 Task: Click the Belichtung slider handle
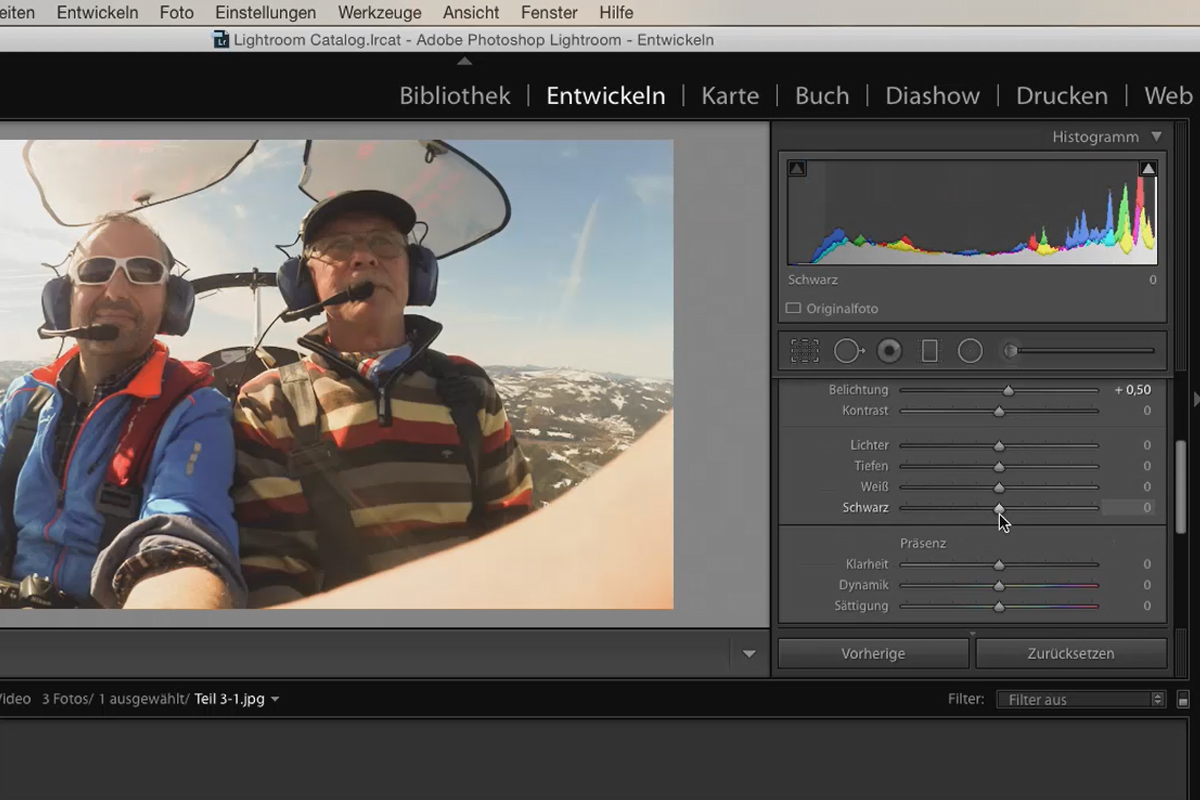1008,391
